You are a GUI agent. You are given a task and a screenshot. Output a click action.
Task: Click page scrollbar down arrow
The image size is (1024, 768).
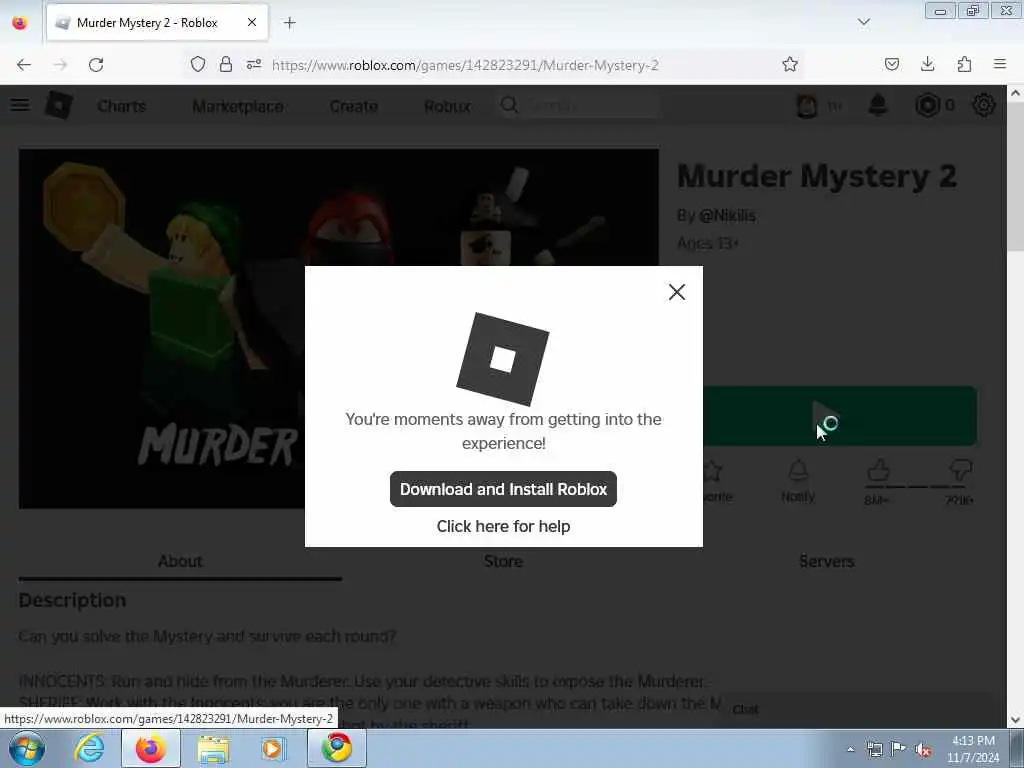[1015, 720]
